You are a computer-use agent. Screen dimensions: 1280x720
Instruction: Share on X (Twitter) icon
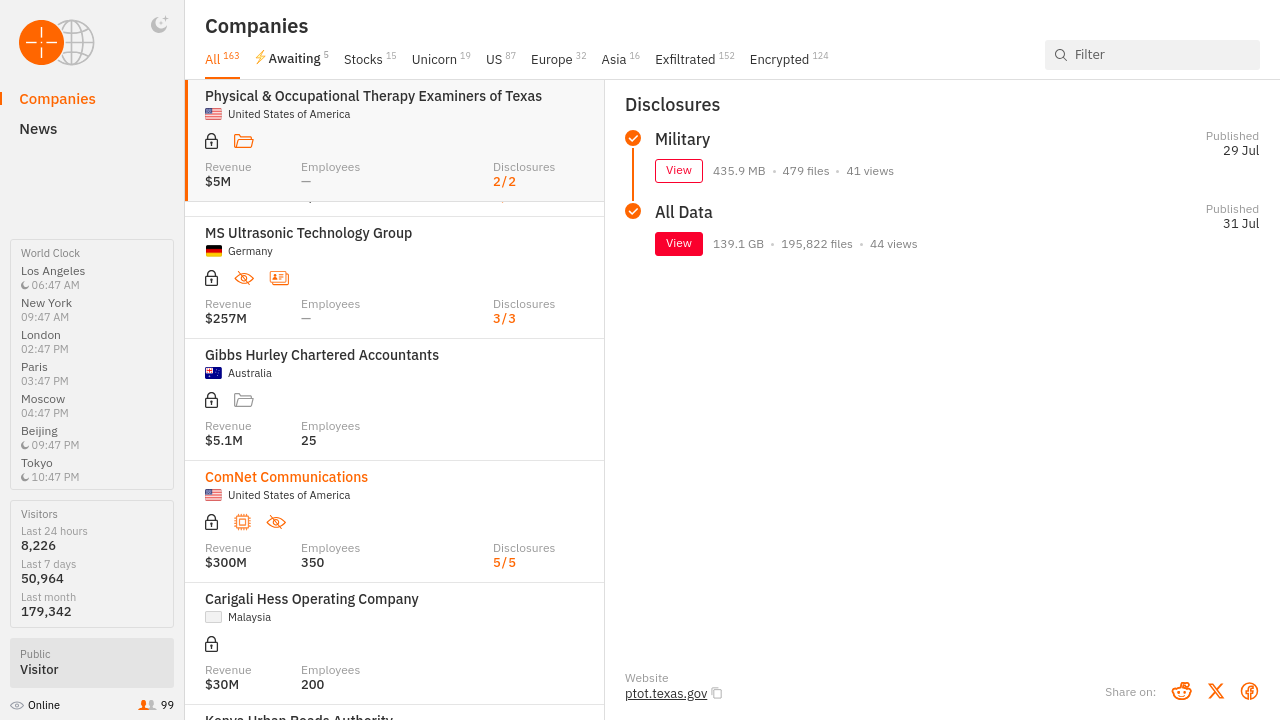coord(1215,691)
